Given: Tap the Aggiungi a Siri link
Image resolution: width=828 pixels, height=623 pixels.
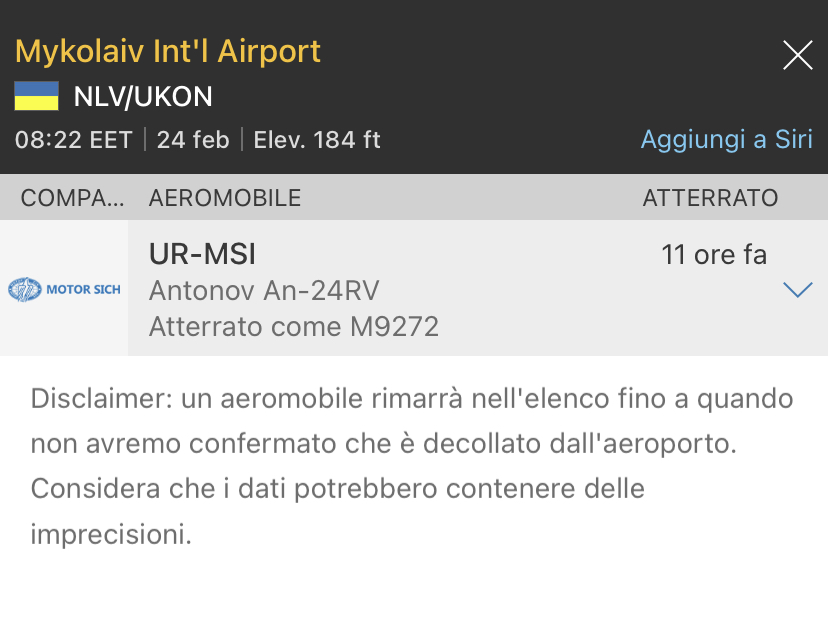Looking at the screenshot, I should click(726, 139).
